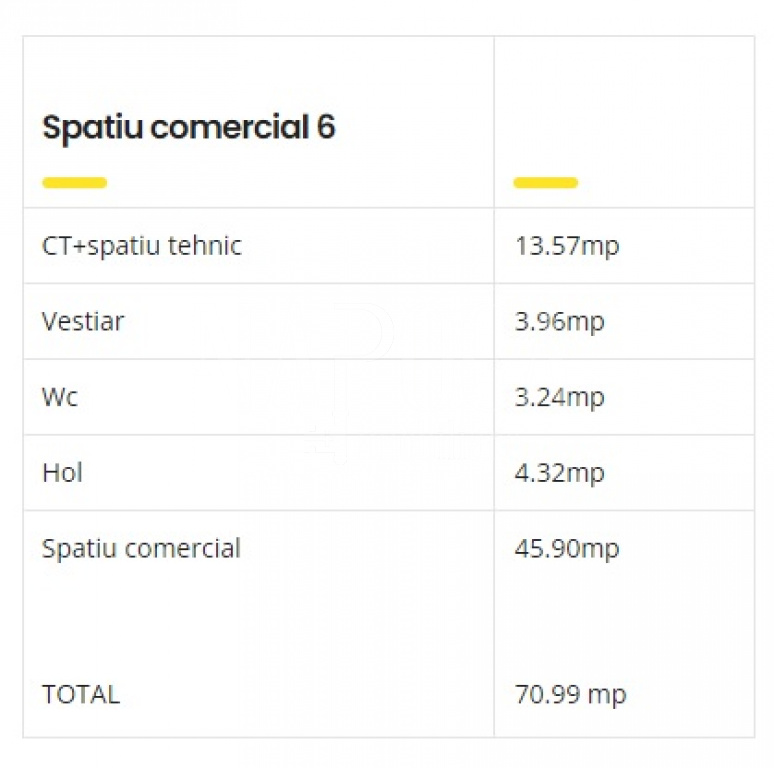Image resolution: width=774 pixels, height=768 pixels.
Task: Select the CT+spatiu tehnic label
Action: [x=142, y=246]
